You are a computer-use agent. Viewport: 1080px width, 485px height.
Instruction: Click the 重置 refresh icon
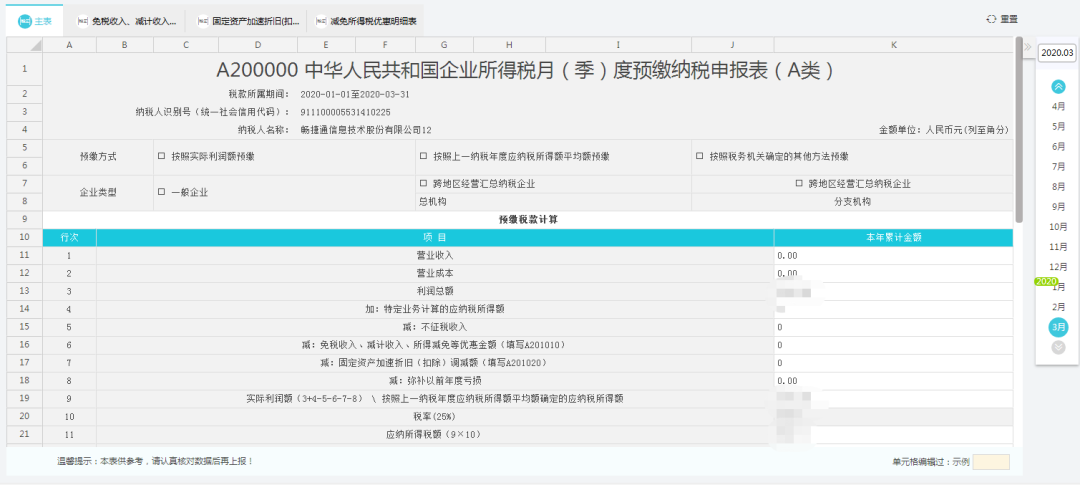tap(991, 19)
